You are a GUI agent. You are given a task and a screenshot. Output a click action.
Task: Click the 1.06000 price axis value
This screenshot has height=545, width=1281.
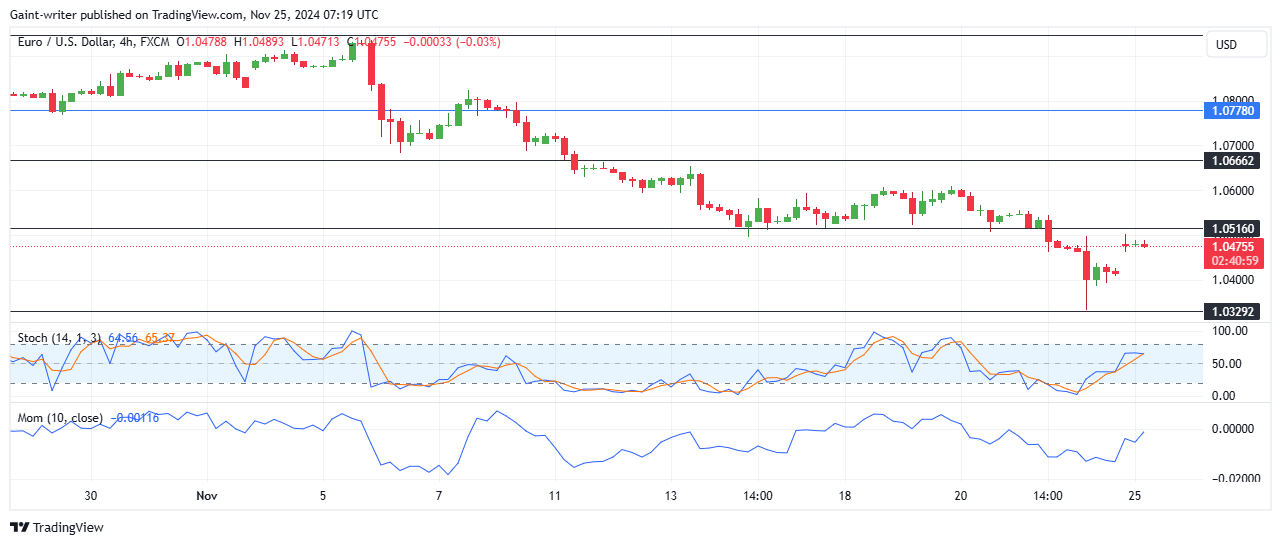coord(1232,190)
